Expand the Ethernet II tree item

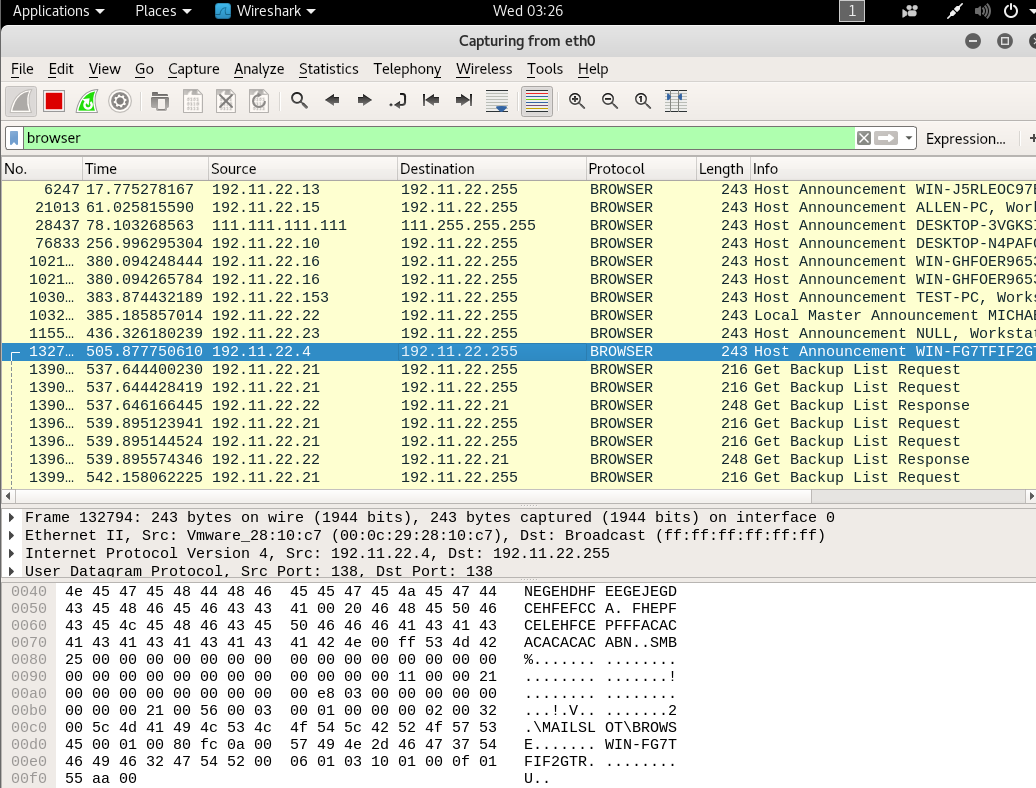pyautogui.click(x=12, y=536)
